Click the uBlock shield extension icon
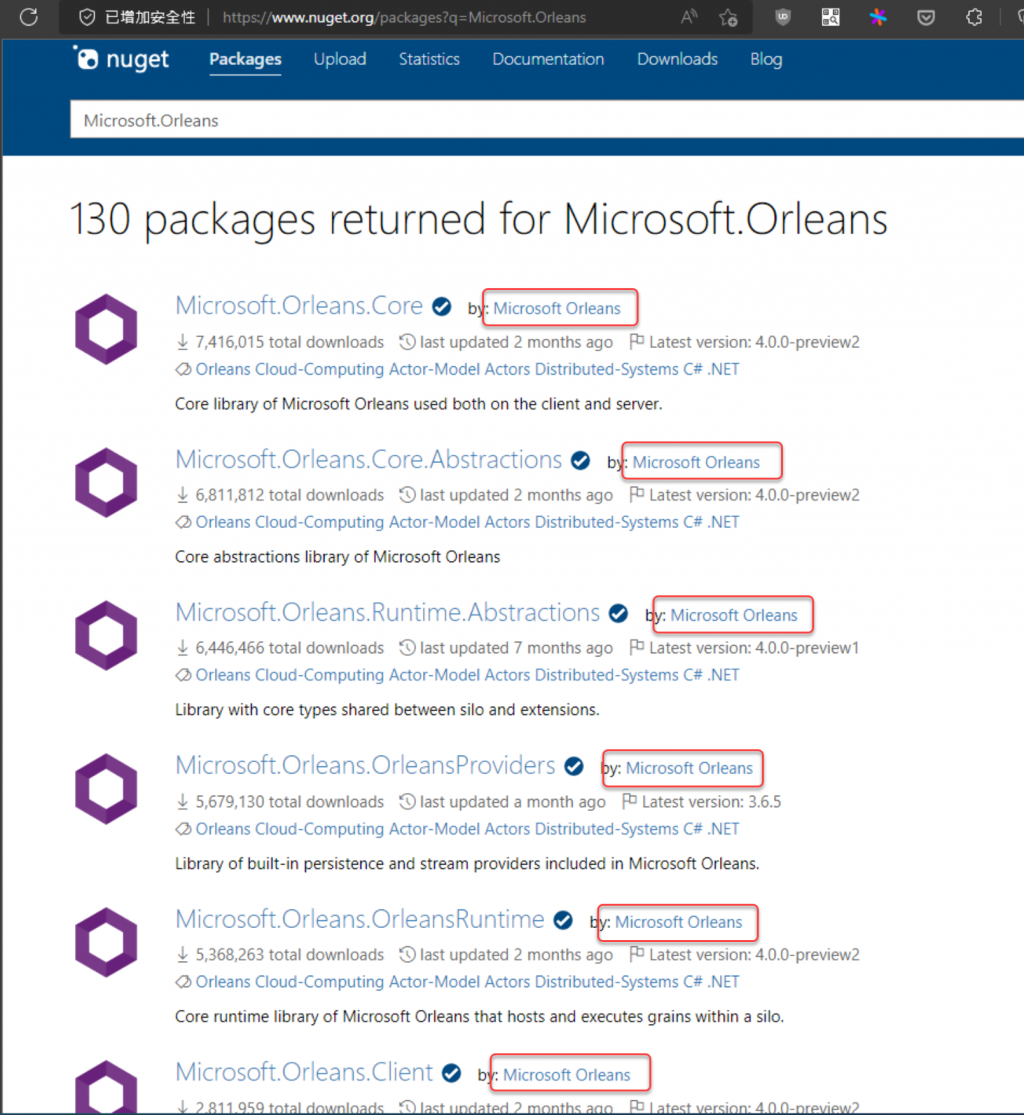This screenshot has width=1024, height=1115. (x=783, y=17)
